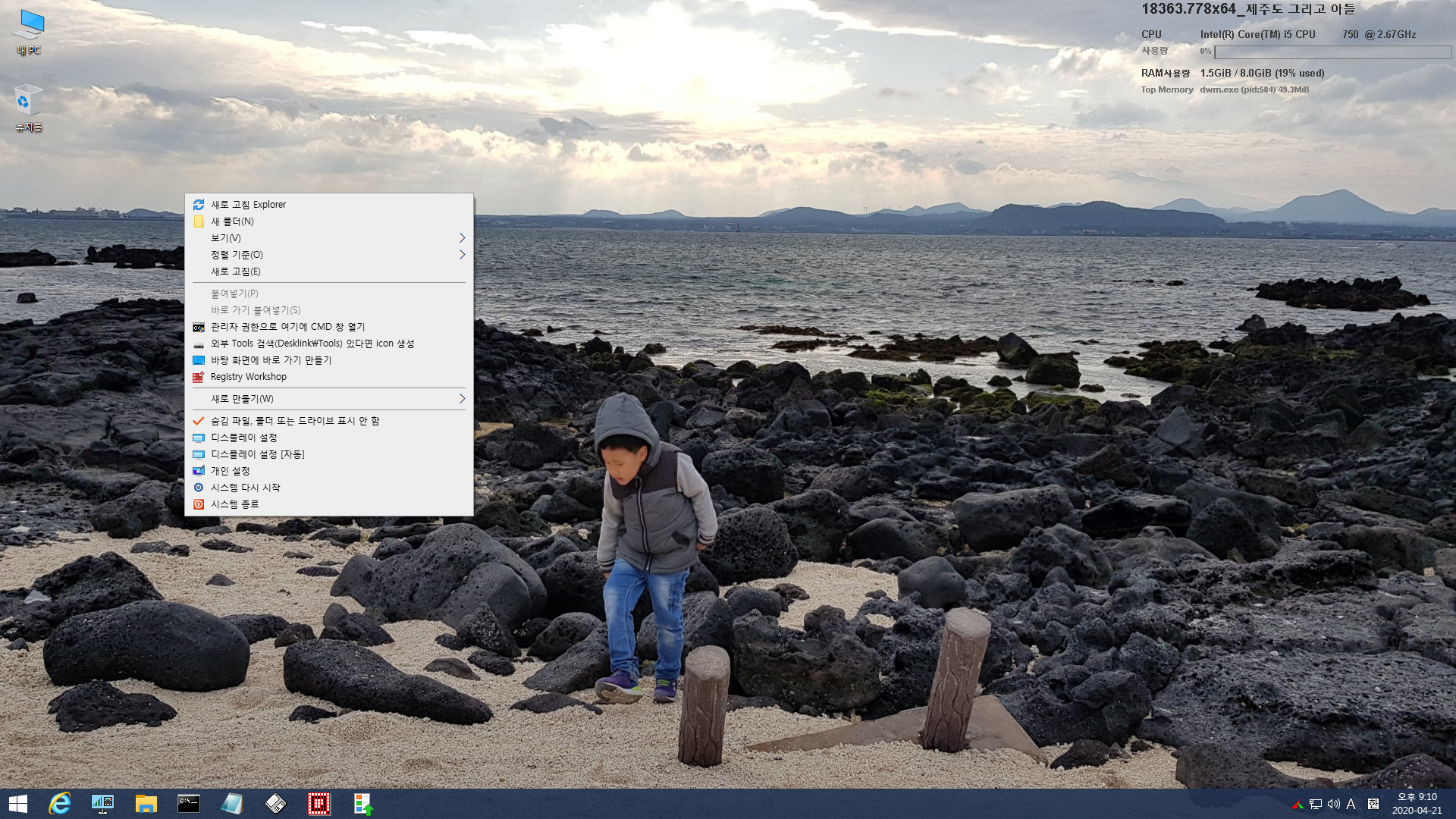This screenshot has height=819, width=1456.
Task: Open 개인 설정 personalization entry
Action: 329,471
